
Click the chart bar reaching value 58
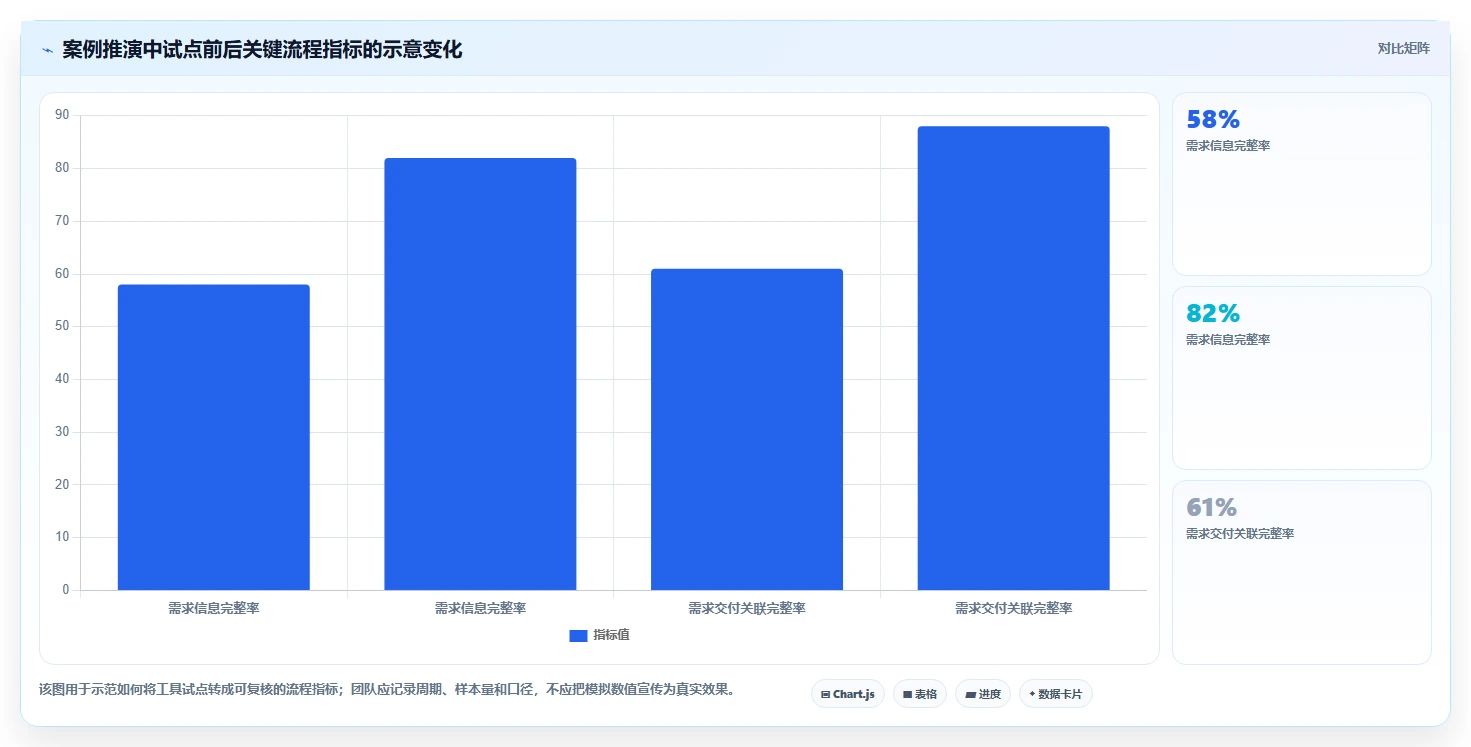(214, 437)
